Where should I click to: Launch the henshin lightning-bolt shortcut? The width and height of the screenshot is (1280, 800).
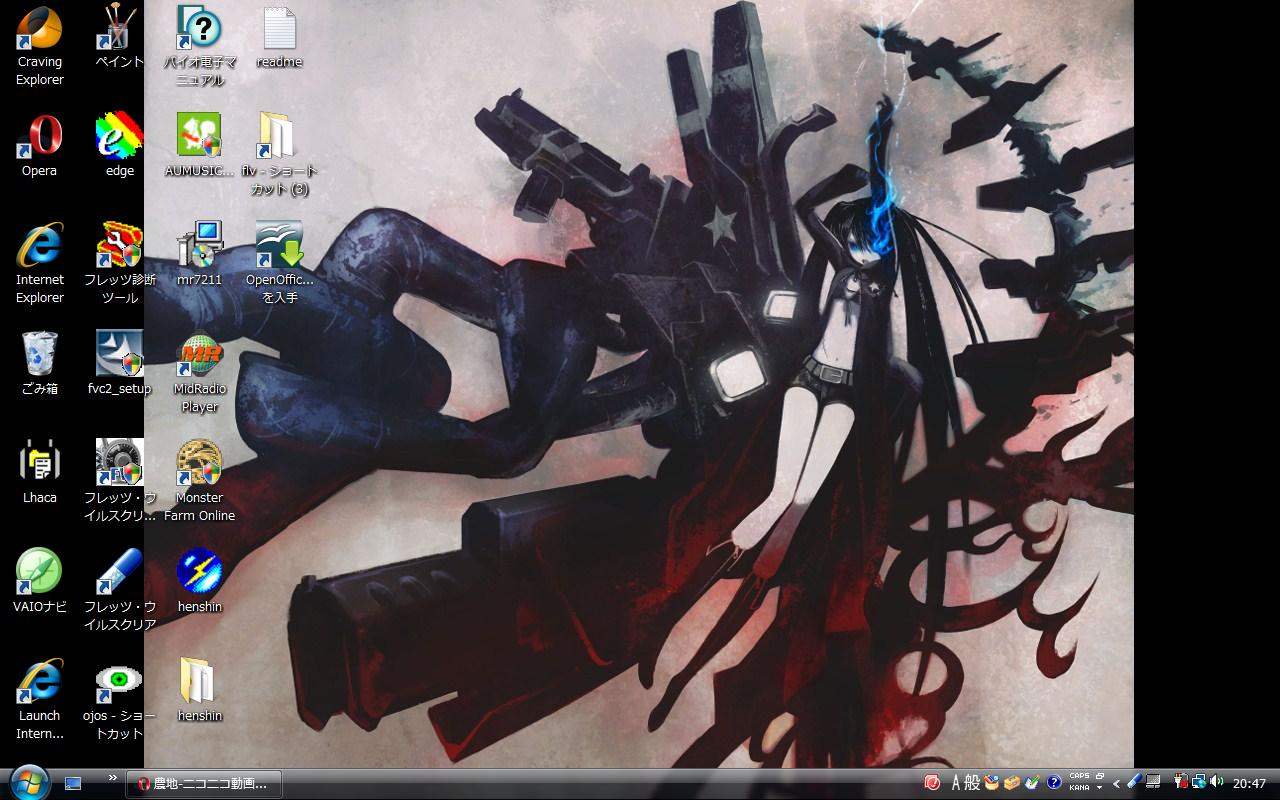(199, 582)
